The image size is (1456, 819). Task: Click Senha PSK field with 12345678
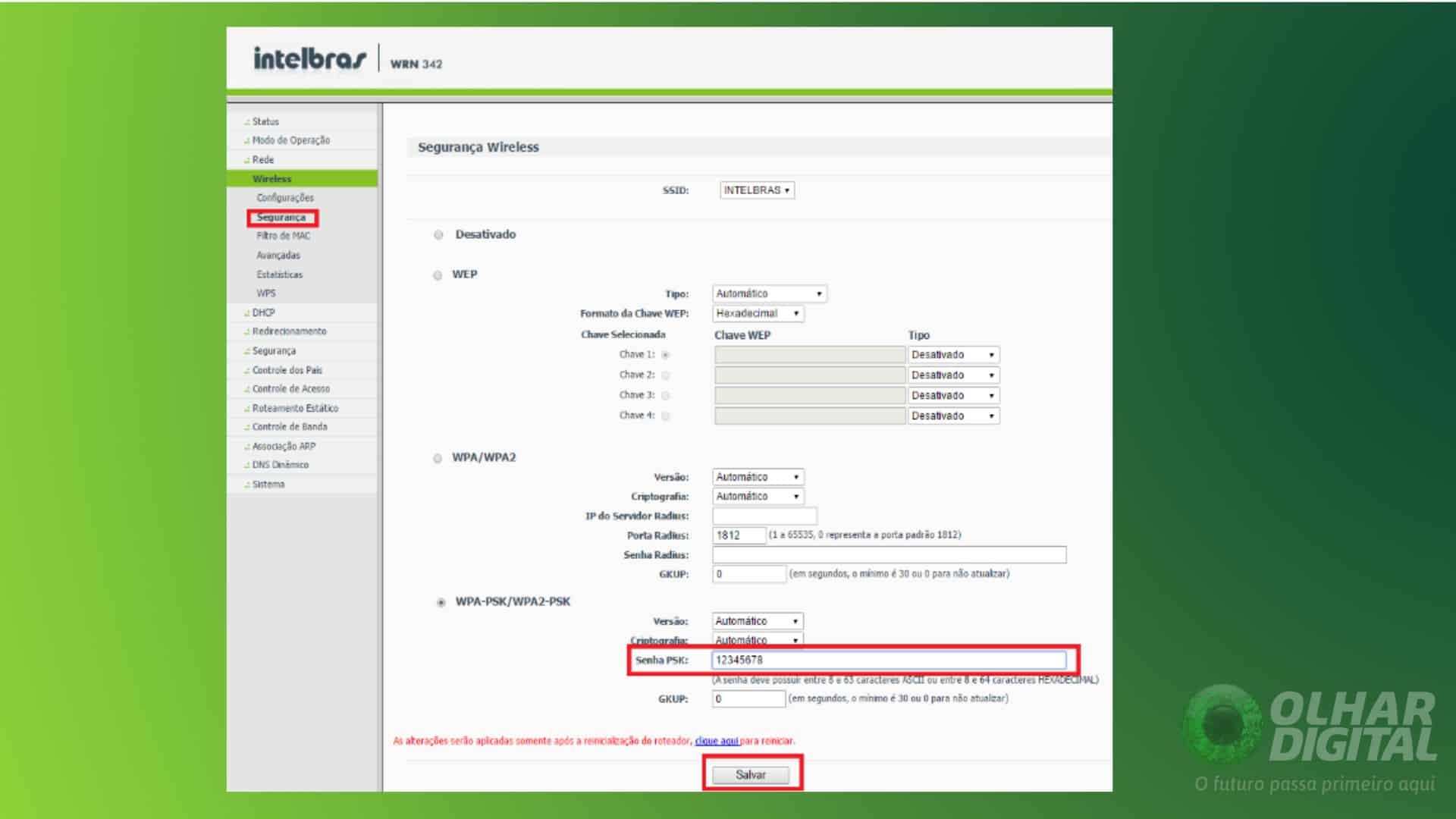(x=889, y=661)
